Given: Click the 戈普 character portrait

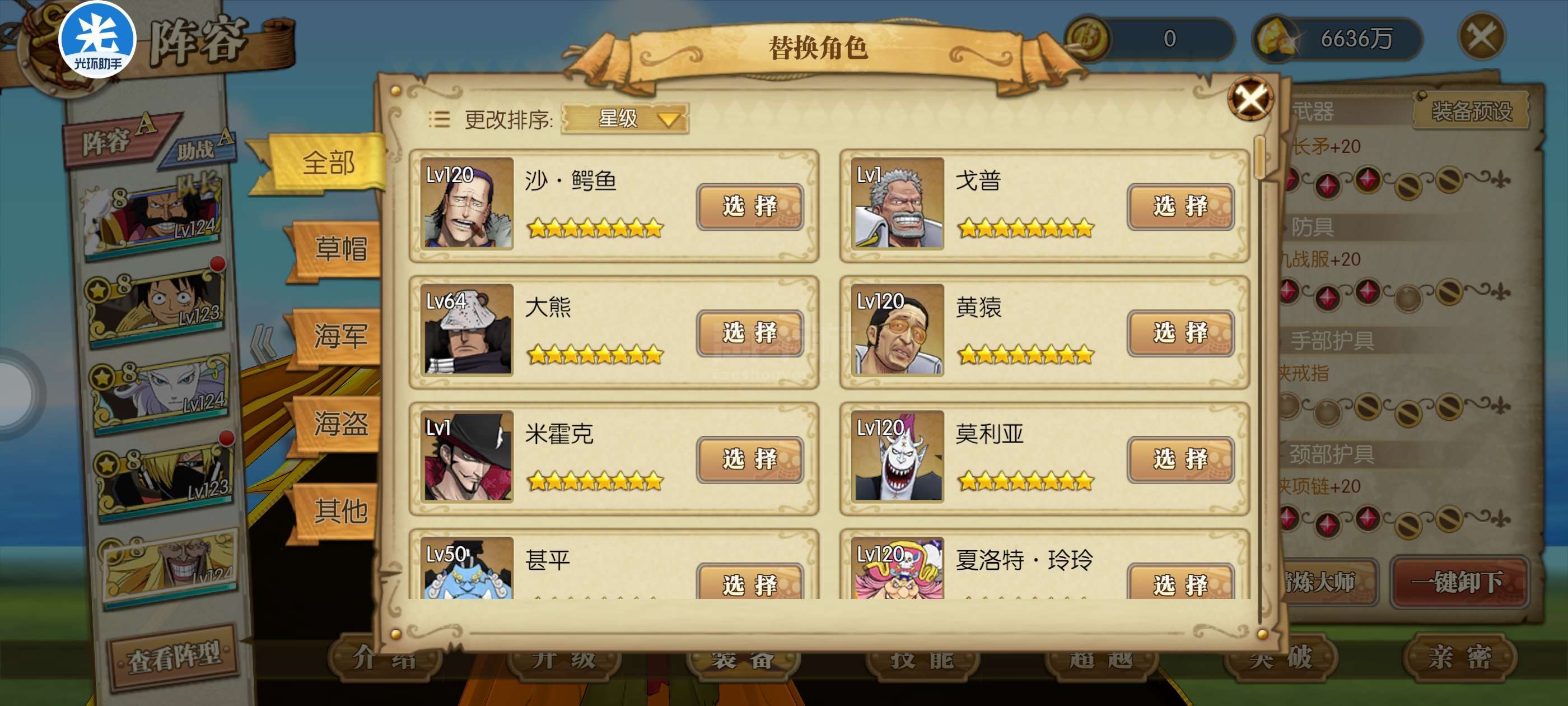Looking at the screenshot, I should [897, 203].
